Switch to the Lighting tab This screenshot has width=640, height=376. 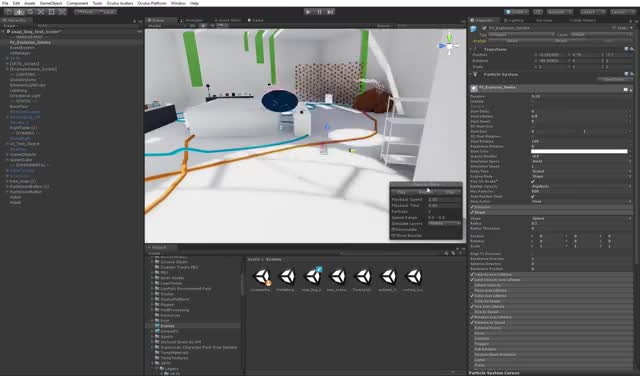tap(514, 20)
